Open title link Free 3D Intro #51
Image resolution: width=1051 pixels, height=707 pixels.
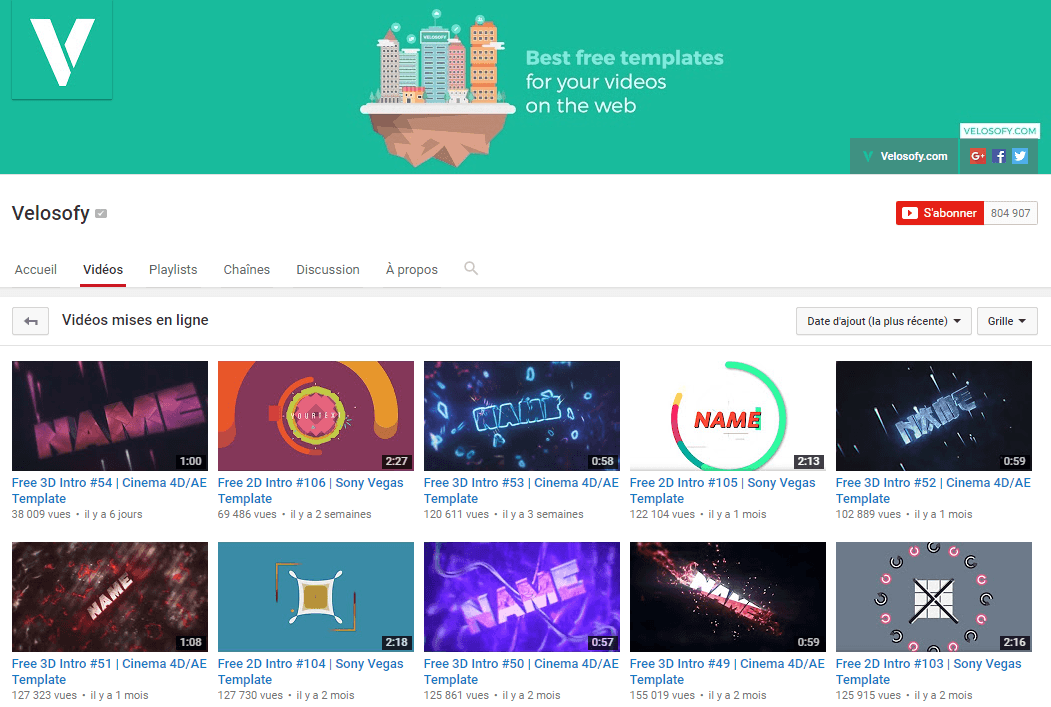[109, 671]
